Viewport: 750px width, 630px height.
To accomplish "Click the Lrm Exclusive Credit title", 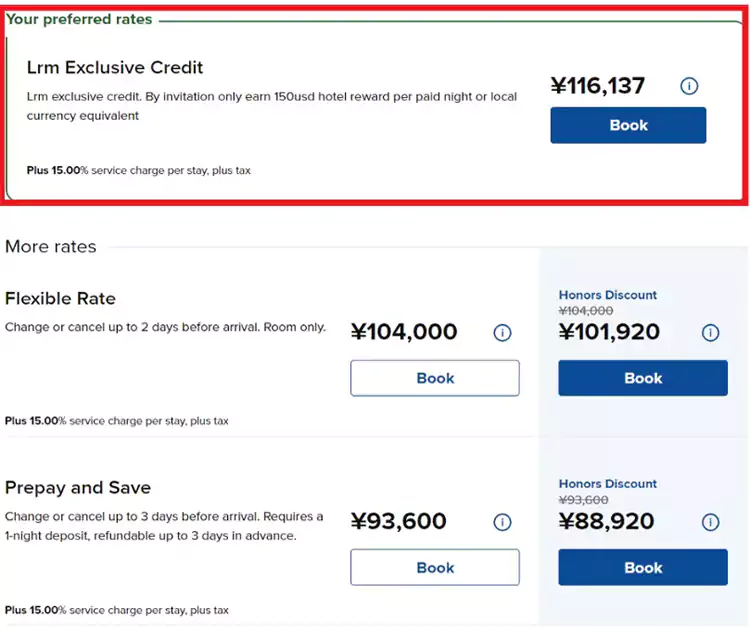I will pos(115,68).
